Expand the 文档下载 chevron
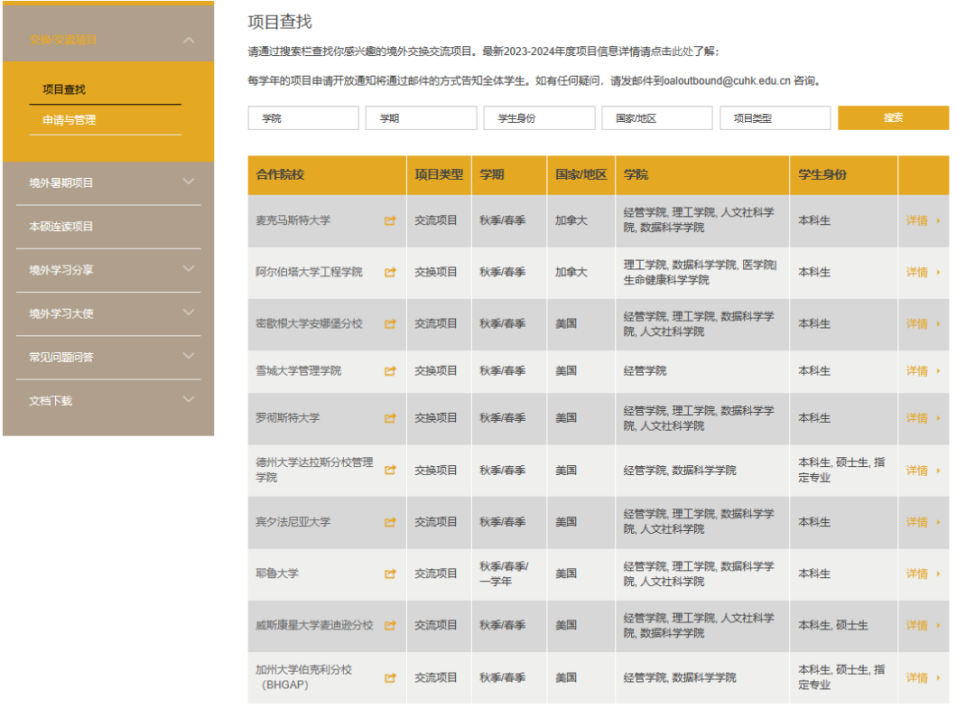This screenshot has width=975, height=709. pos(189,399)
